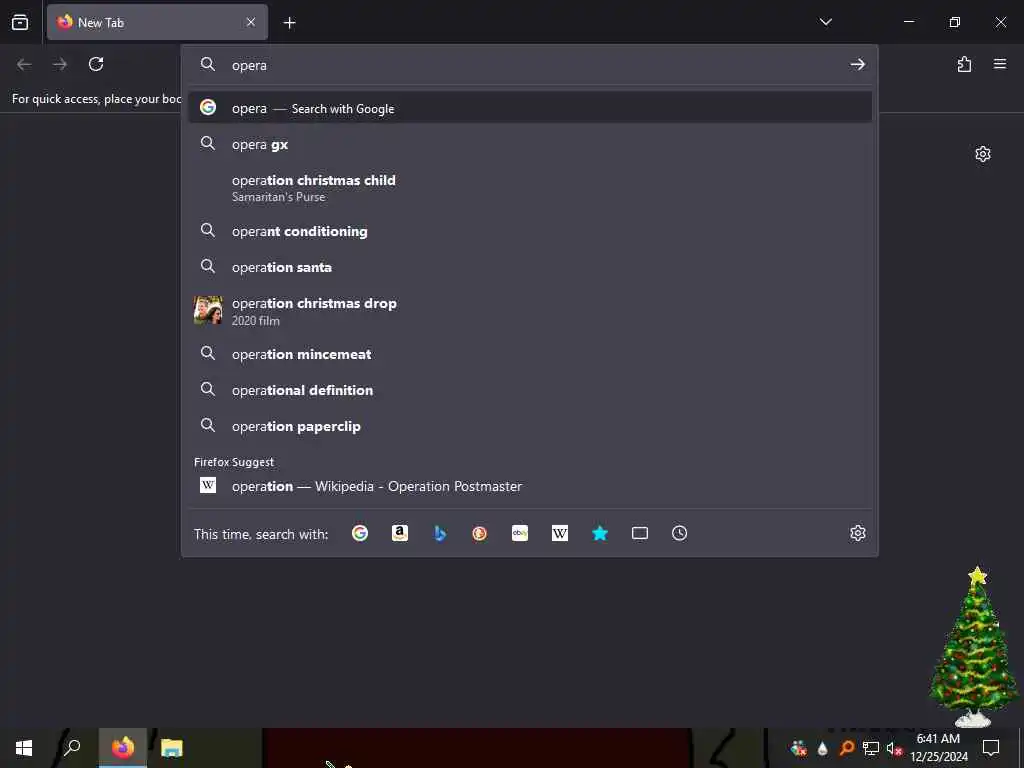Screen dimensions: 1024x768
Task: Open the Windows notification center
Action: click(x=991, y=748)
